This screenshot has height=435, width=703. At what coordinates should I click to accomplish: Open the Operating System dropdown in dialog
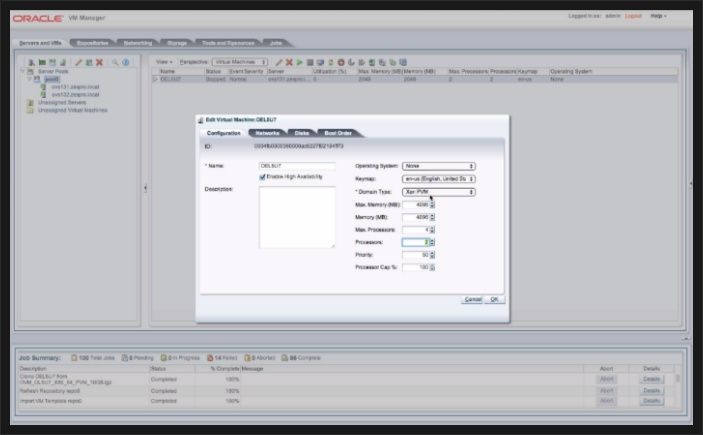coord(439,166)
